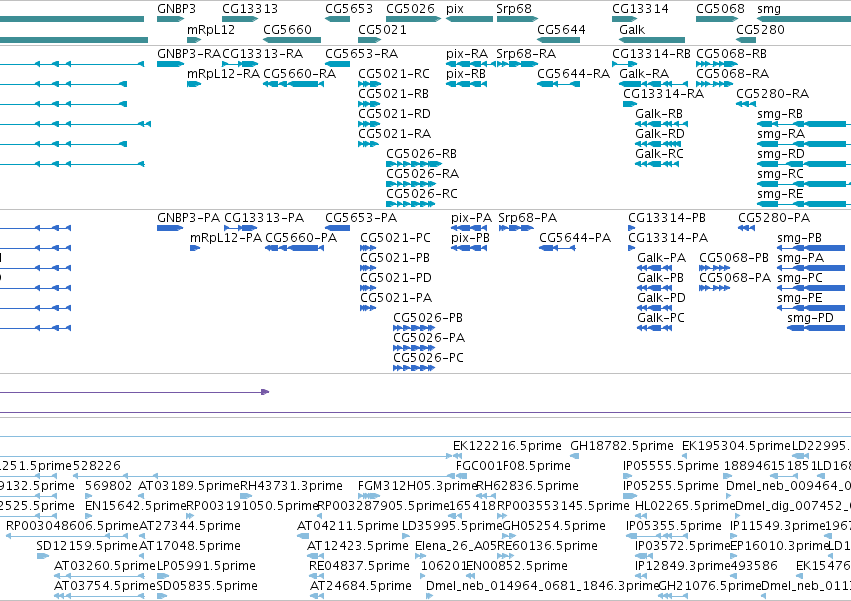Click the smg-PD protein label
The width and height of the screenshot is (851, 601).
810,318
